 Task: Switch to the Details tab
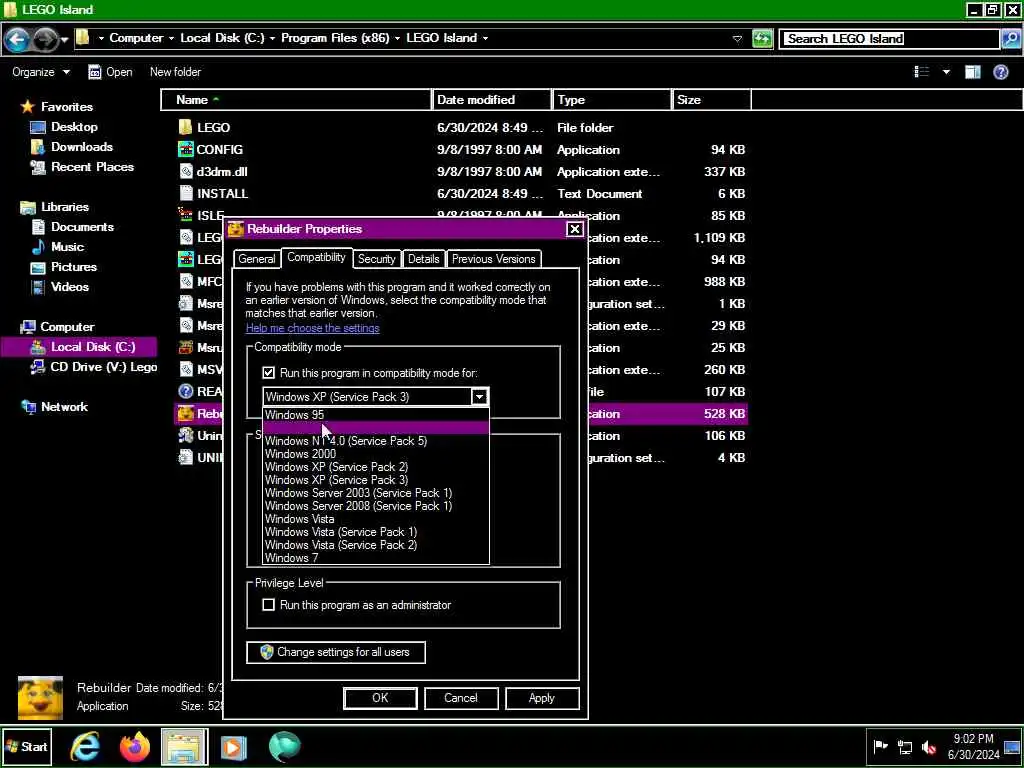coord(424,259)
